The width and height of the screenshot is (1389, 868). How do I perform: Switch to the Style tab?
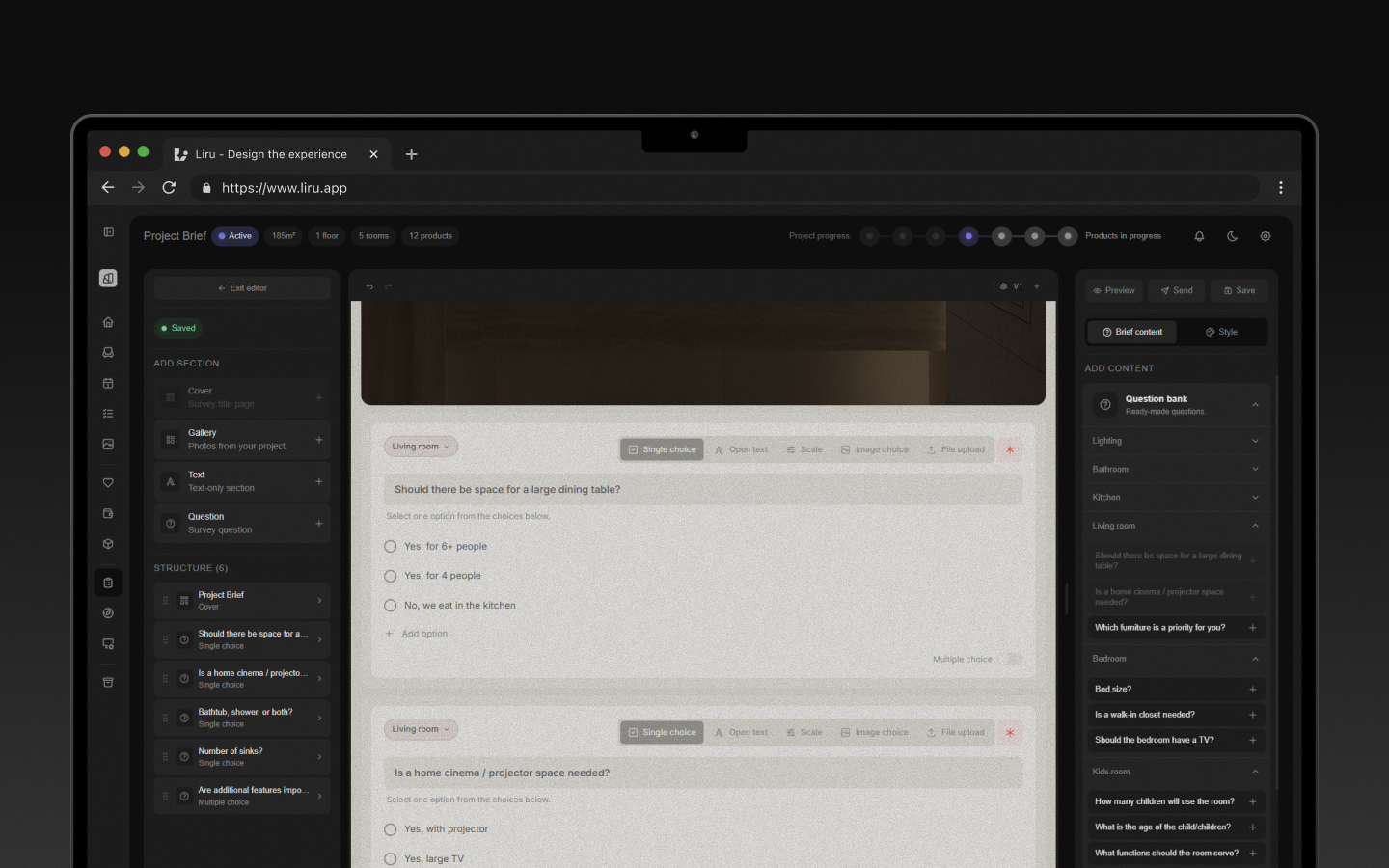[x=1221, y=332]
